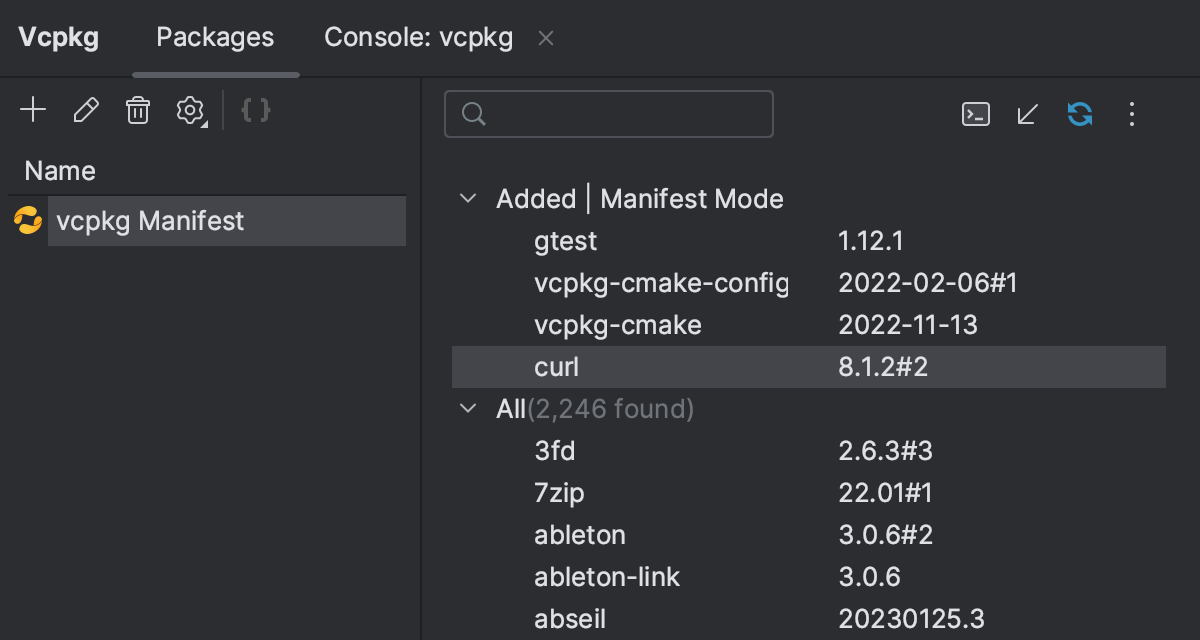The width and height of the screenshot is (1200, 640).
Task: Click the plus icon to add vcpkg repository
Action: pyautogui.click(x=33, y=110)
